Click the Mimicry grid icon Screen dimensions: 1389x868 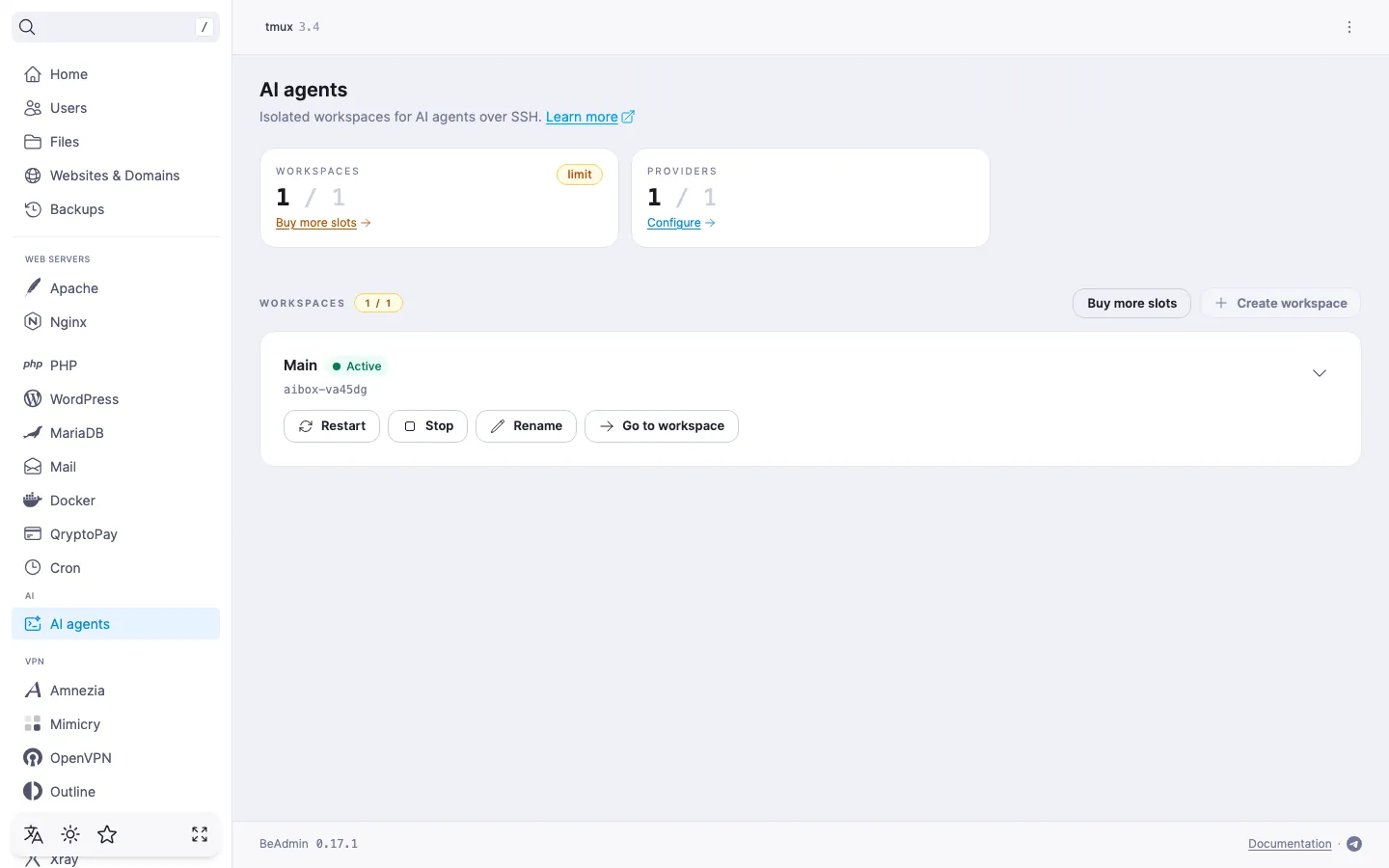pos(33,723)
